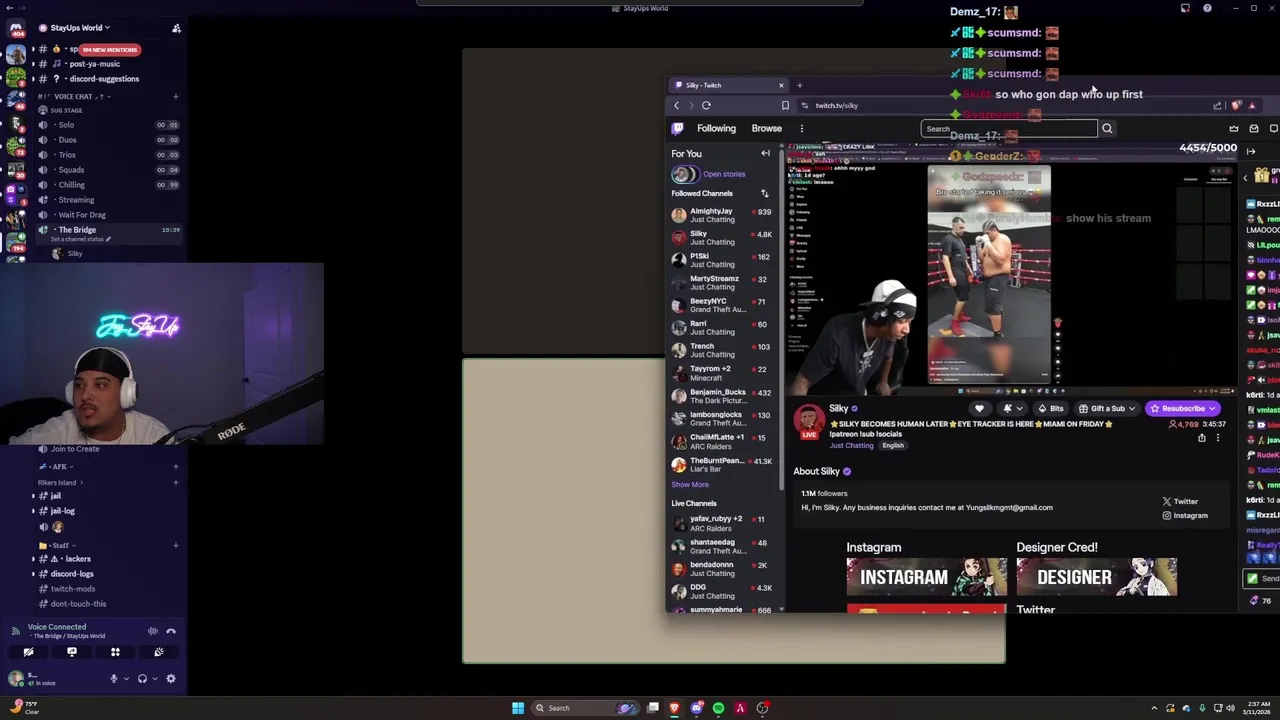
Task: Open the dont-touch-this channel
Action: 78,604
